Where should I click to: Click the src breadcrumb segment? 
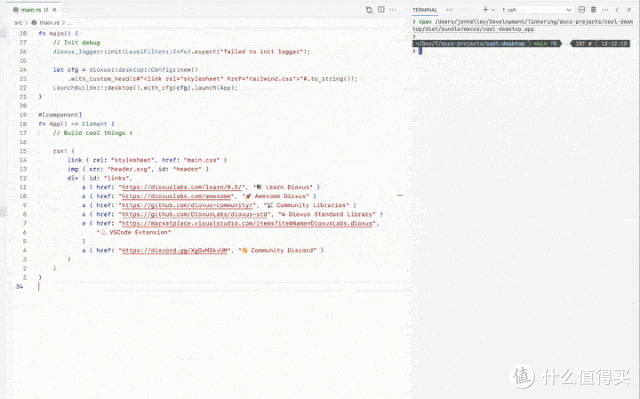click(x=18, y=22)
